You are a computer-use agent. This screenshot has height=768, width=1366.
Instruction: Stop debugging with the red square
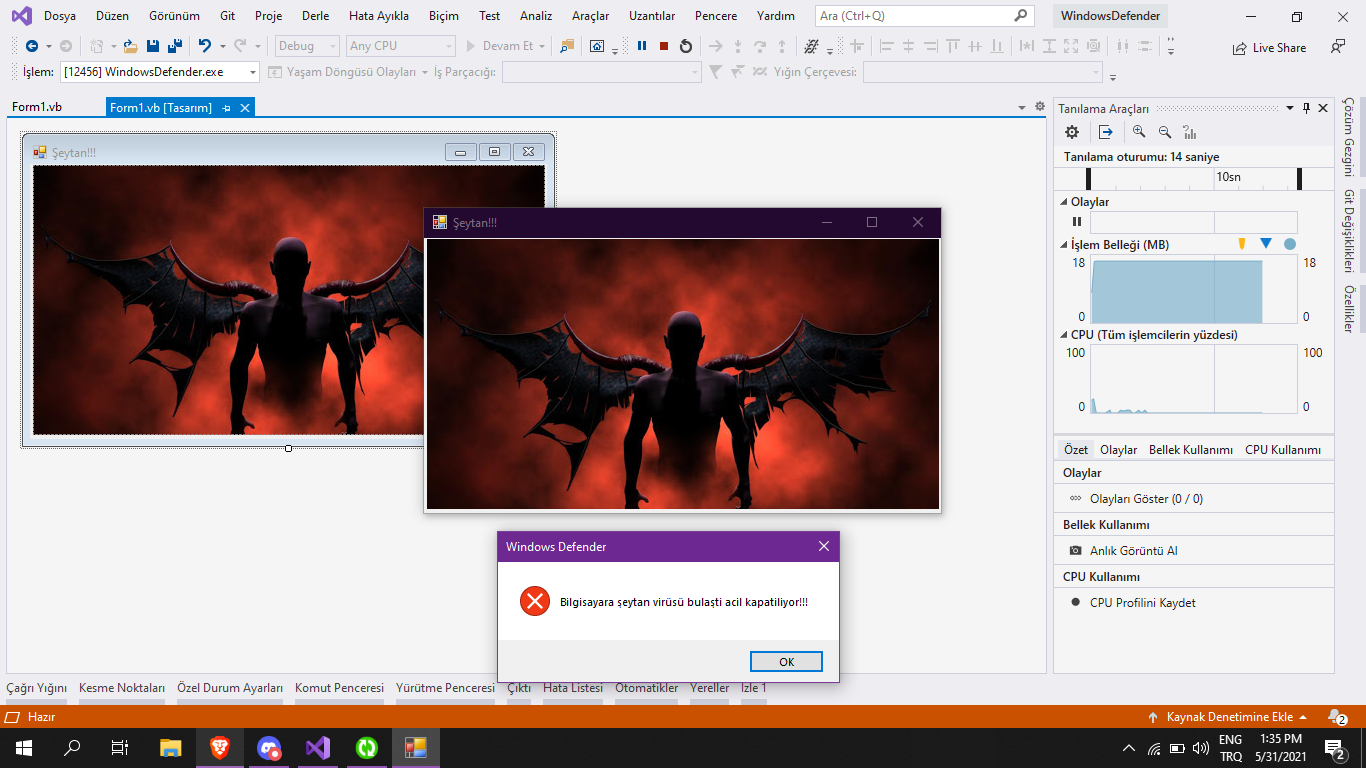point(664,46)
